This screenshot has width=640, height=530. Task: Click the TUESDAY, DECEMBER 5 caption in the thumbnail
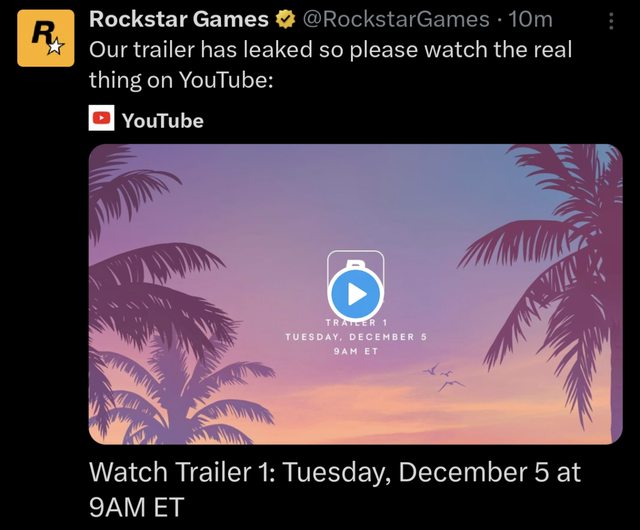tap(356, 337)
